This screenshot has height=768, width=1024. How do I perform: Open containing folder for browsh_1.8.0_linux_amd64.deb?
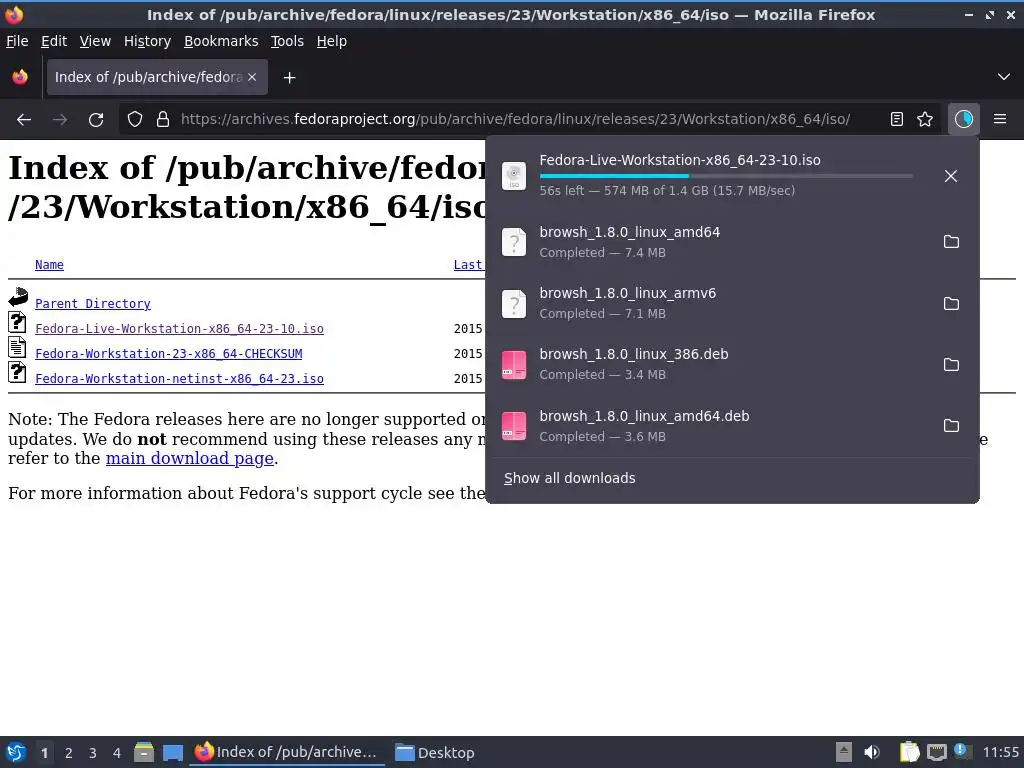952,426
